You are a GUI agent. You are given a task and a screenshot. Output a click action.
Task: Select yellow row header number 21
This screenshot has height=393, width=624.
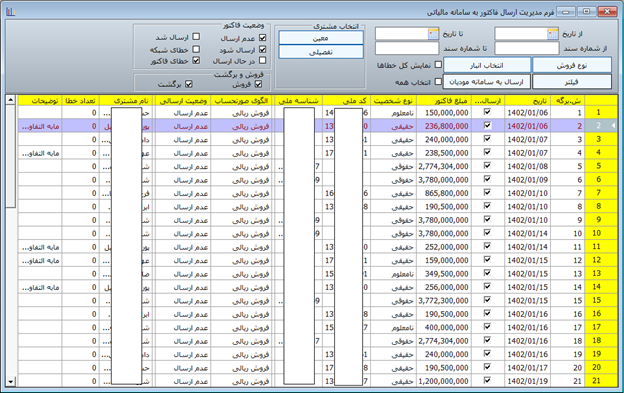(601, 381)
